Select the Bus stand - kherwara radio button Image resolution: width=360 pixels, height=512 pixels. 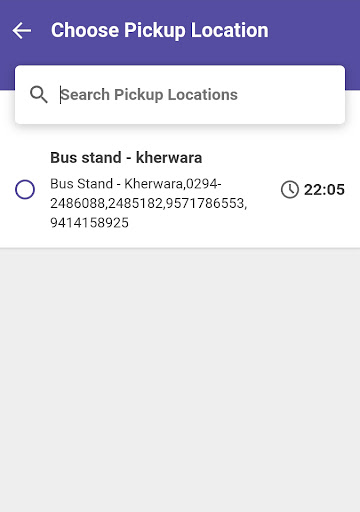coord(25,189)
